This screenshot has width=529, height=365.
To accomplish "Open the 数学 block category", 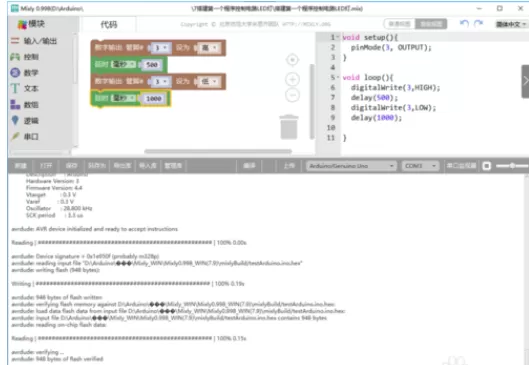I will [x=25, y=73].
